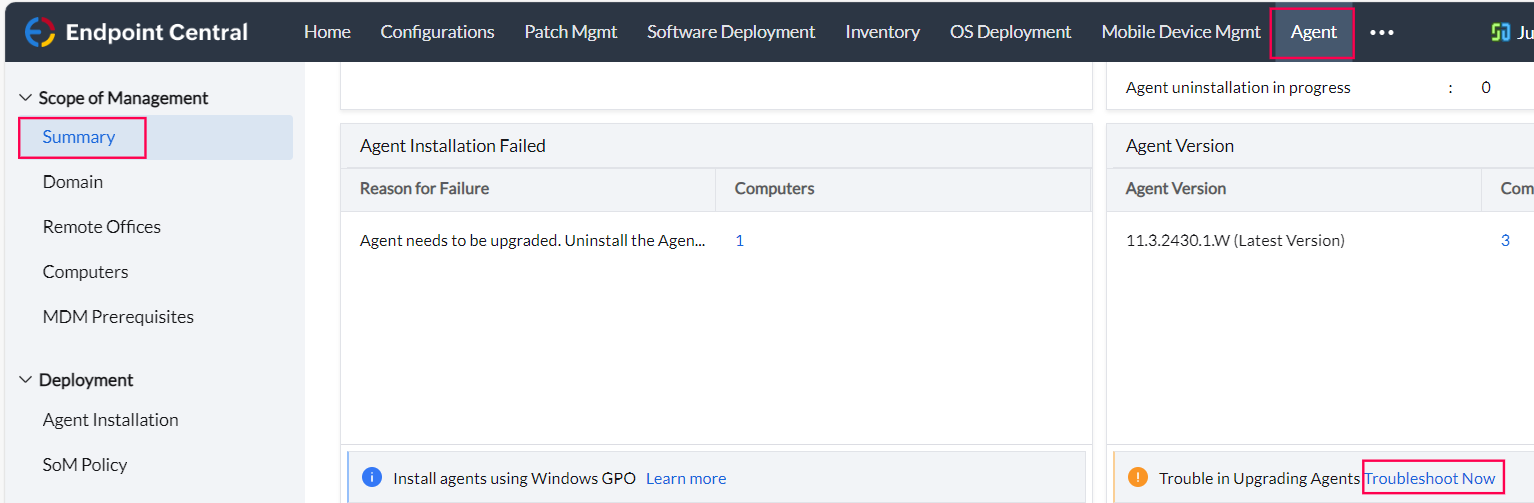Select Remote Offices in the sidebar
The height and width of the screenshot is (503, 1534).
point(102,227)
